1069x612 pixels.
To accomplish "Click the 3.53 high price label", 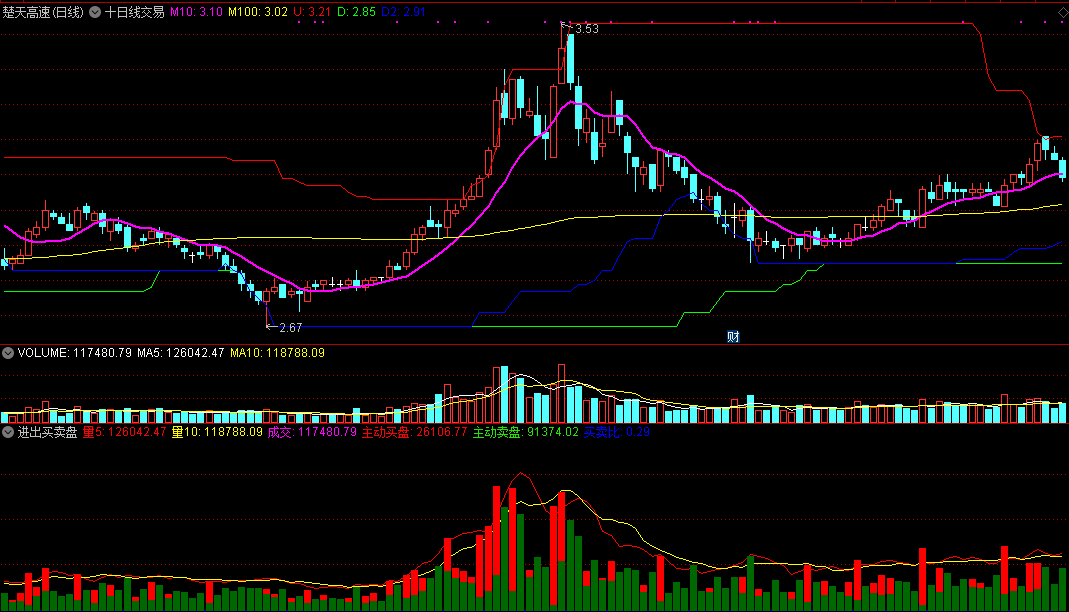I will point(587,29).
